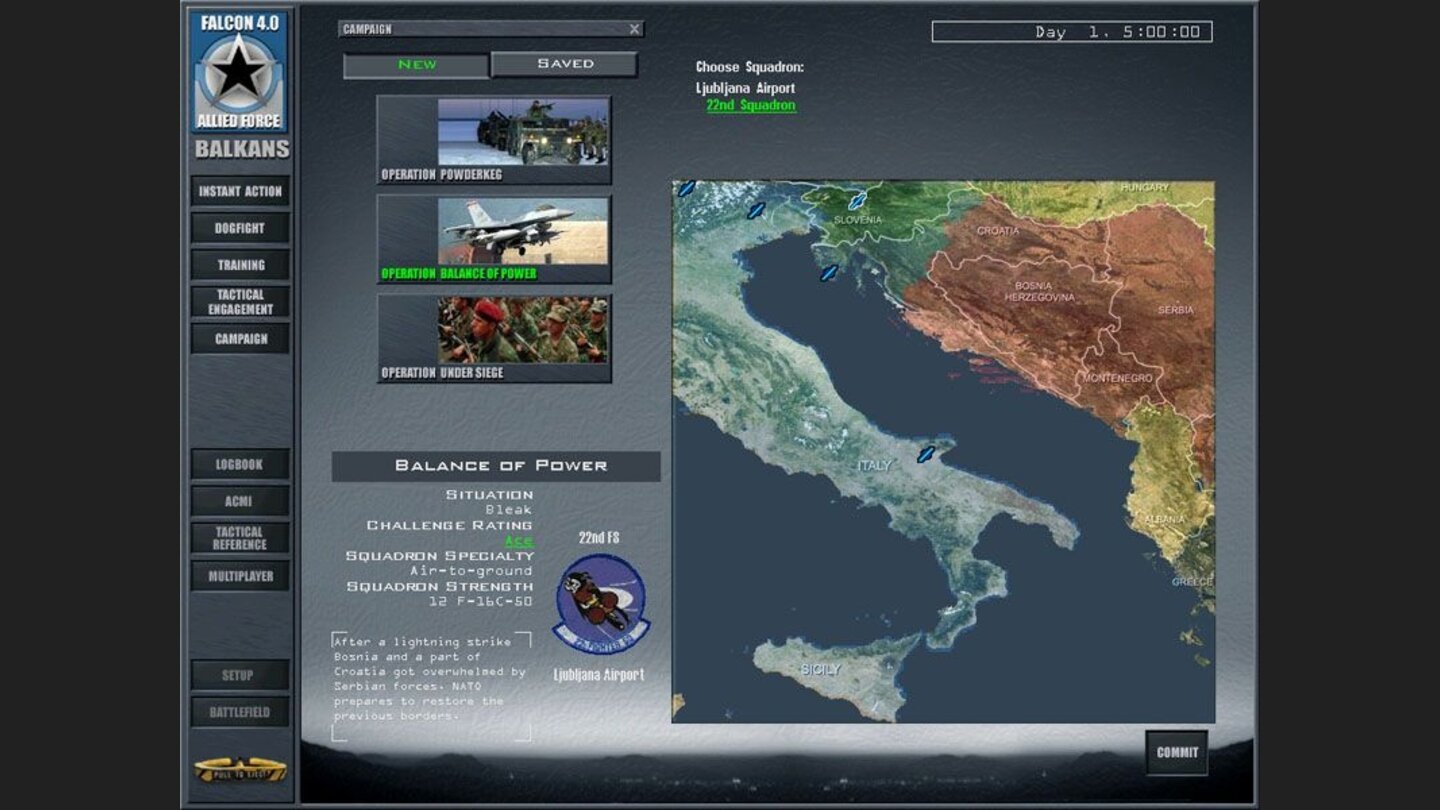Screen dimensions: 1440x810
Task: Click the "Ljubljana Airport" caption below the patch
Action: click(599, 675)
